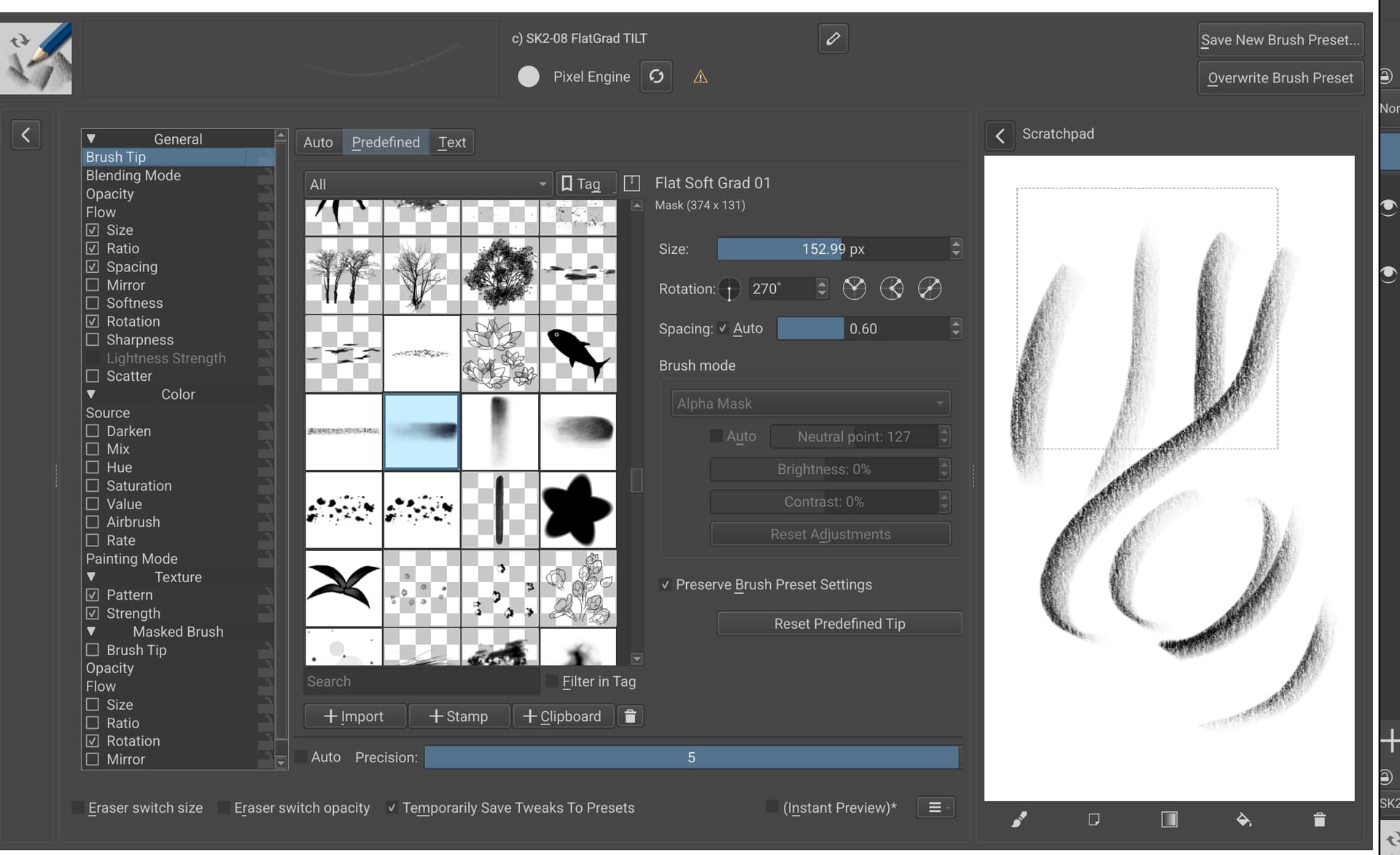Viewport: 1400px width, 855px height.
Task: Switch to the Auto brush tip tab
Action: coord(318,142)
